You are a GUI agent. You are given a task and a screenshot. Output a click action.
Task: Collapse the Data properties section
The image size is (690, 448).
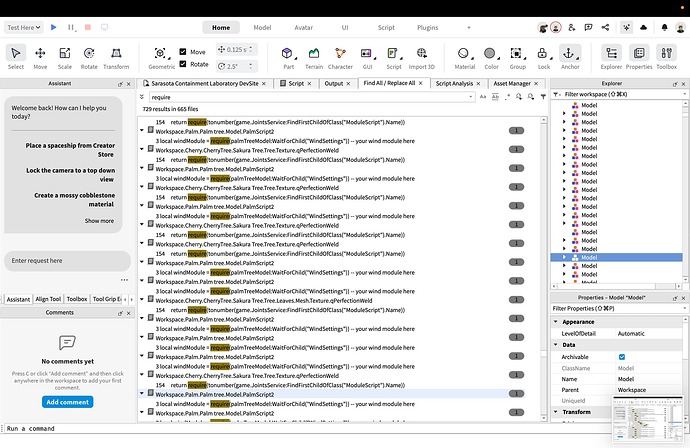pos(556,345)
